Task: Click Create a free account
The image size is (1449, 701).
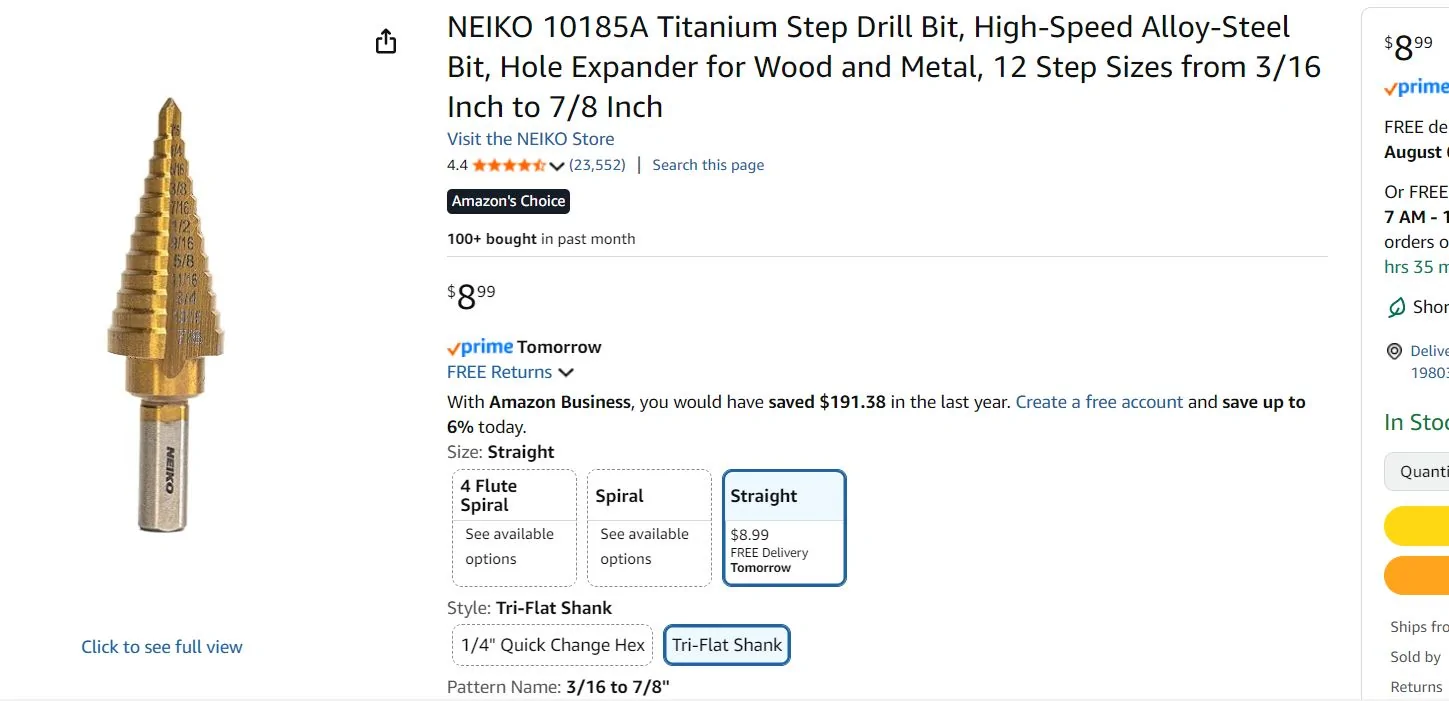Action: click(x=1098, y=401)
